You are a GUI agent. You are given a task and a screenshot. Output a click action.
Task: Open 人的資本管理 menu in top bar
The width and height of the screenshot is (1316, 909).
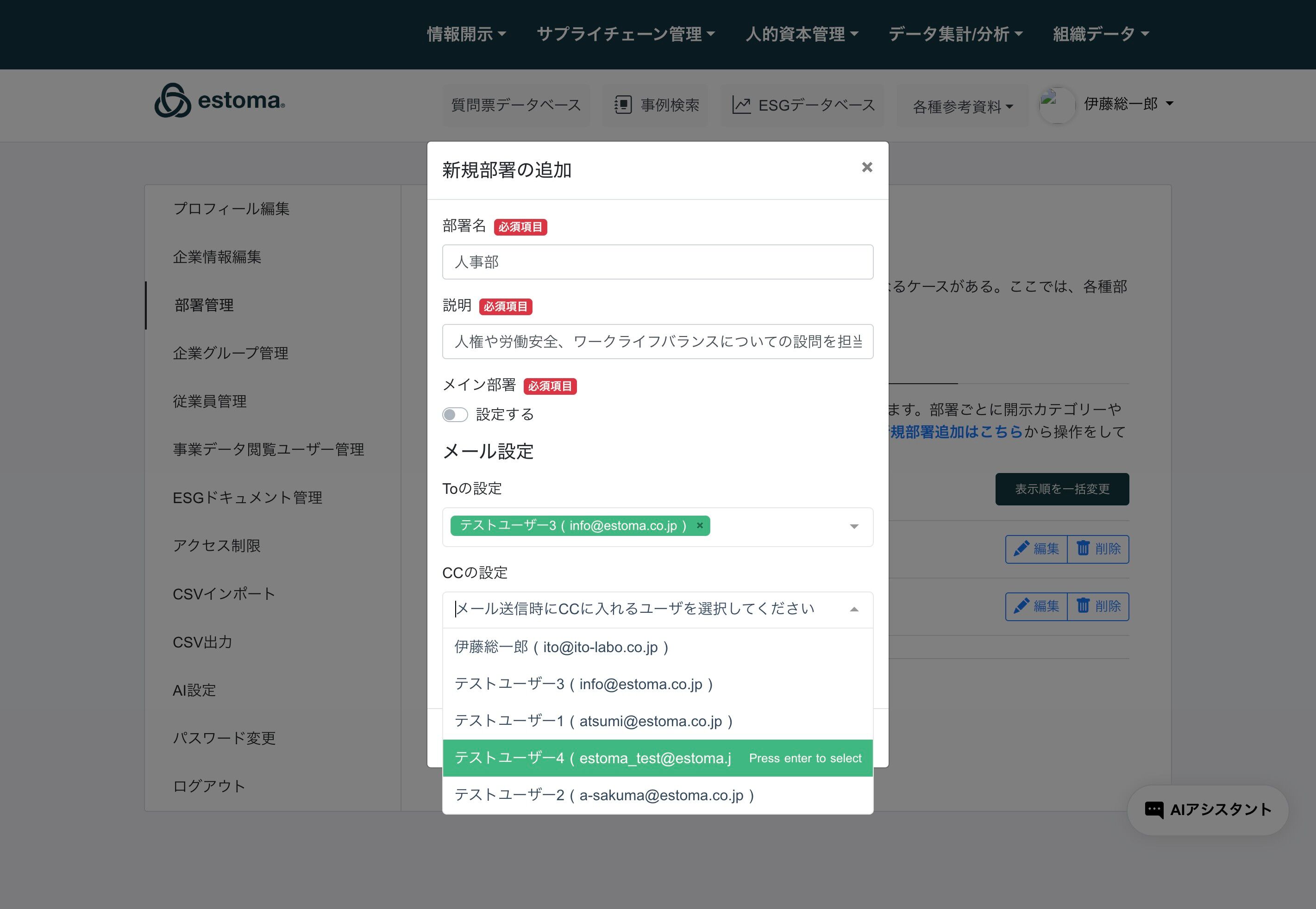point(801,34)
